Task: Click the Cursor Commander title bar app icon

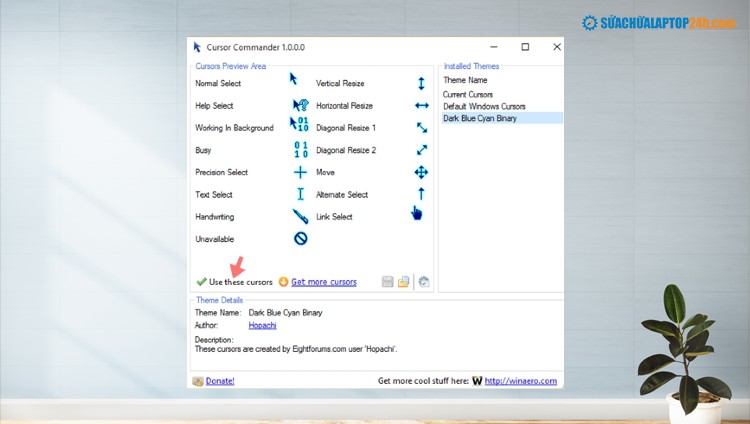Action: point(197,47)
